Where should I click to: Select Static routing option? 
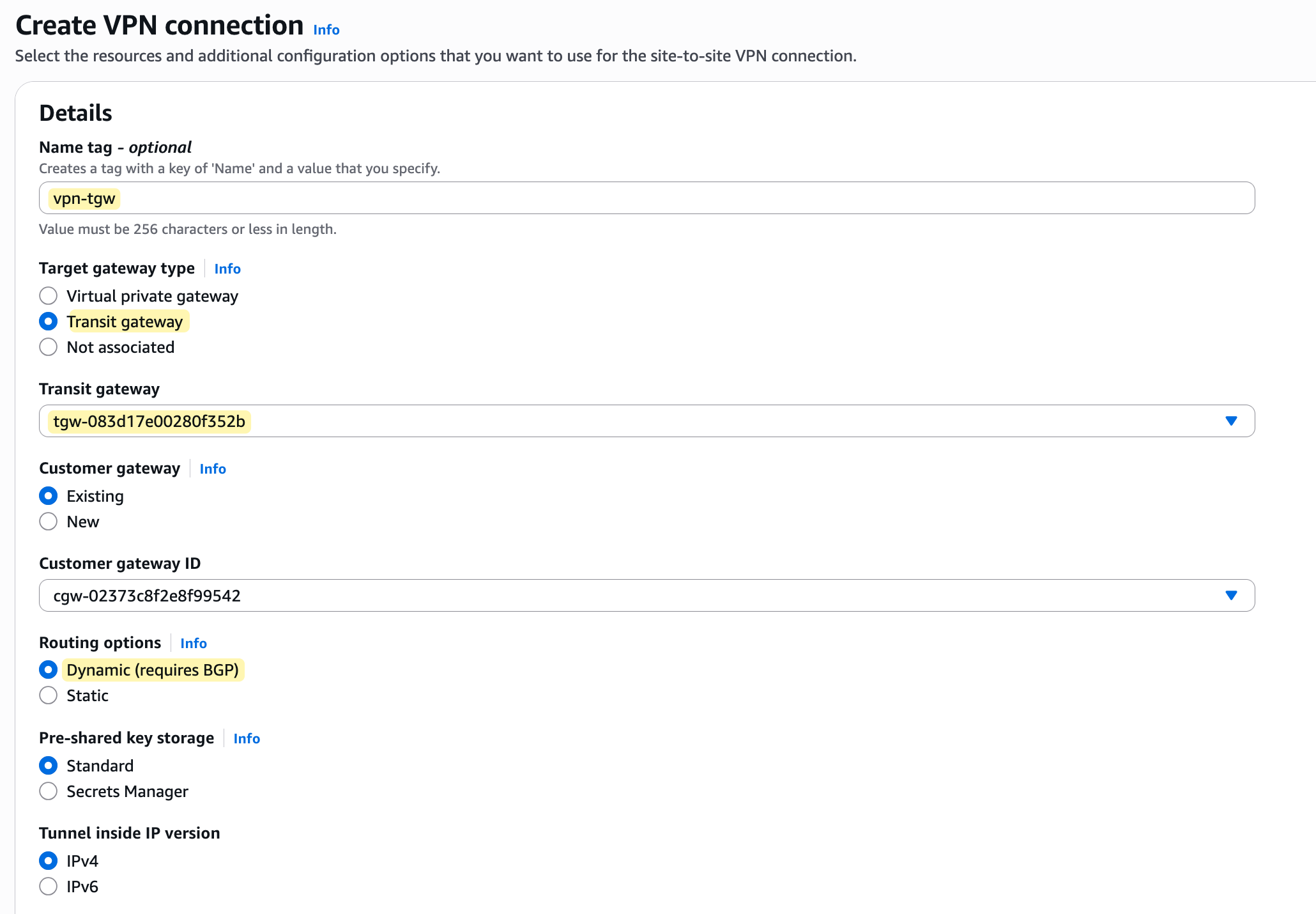(49, 695)
